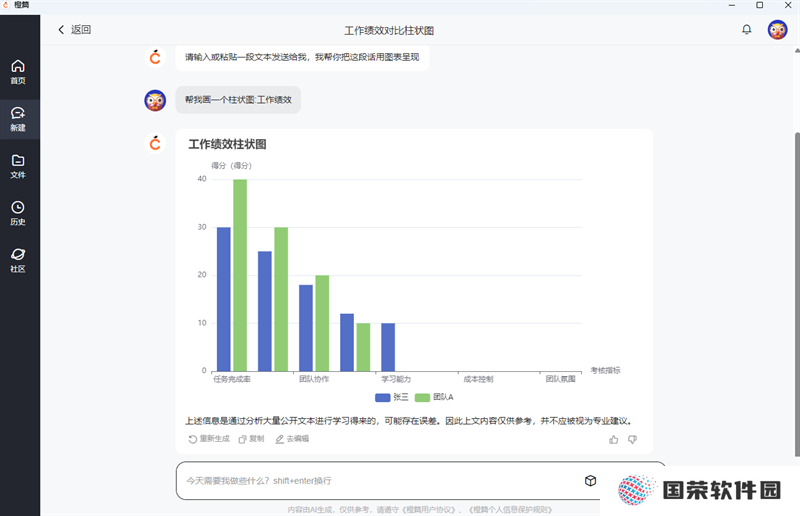This screenshot has height=516, width=800.
Task: Open the Home (首页) sidebar item
Action: point(18,72)
